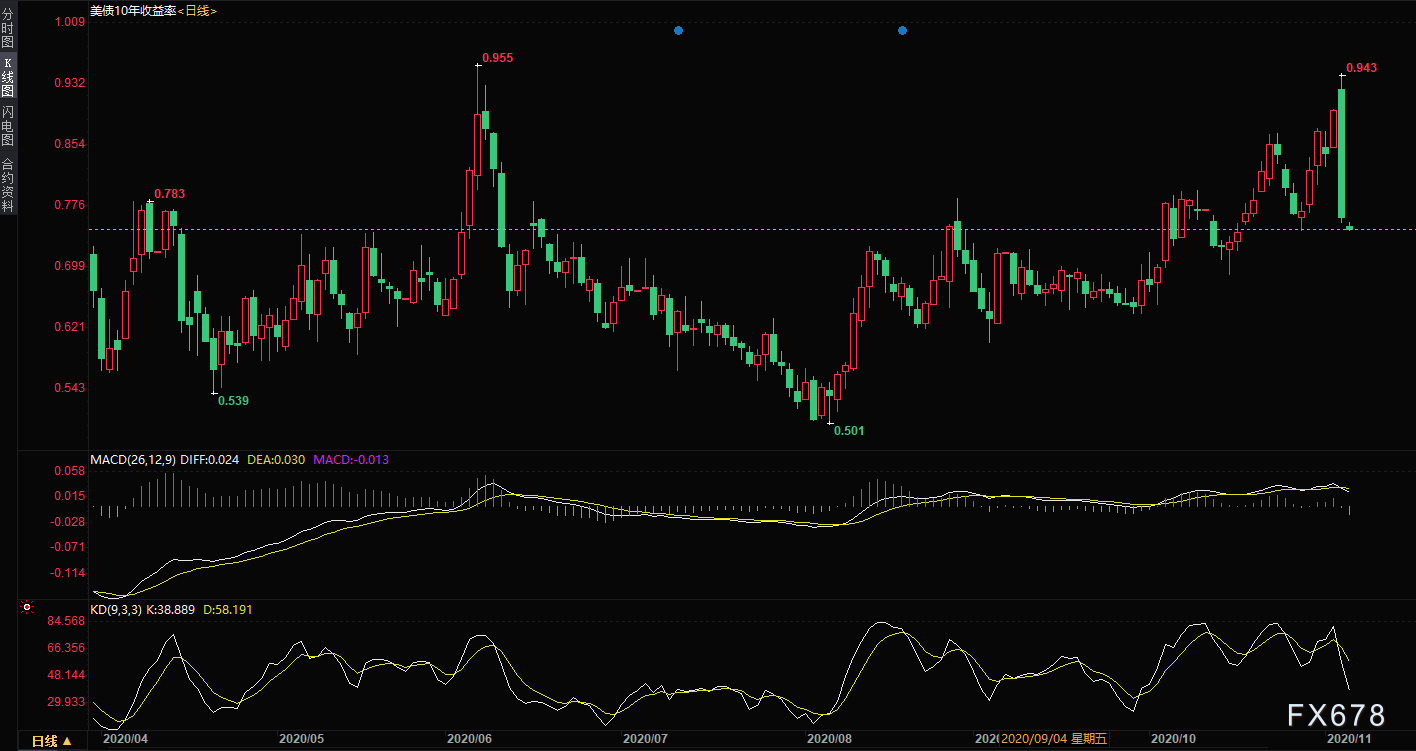Click the 0.776 value on the price axis
This screenshot has width=1416, height=751.
(x=69, y=205)
